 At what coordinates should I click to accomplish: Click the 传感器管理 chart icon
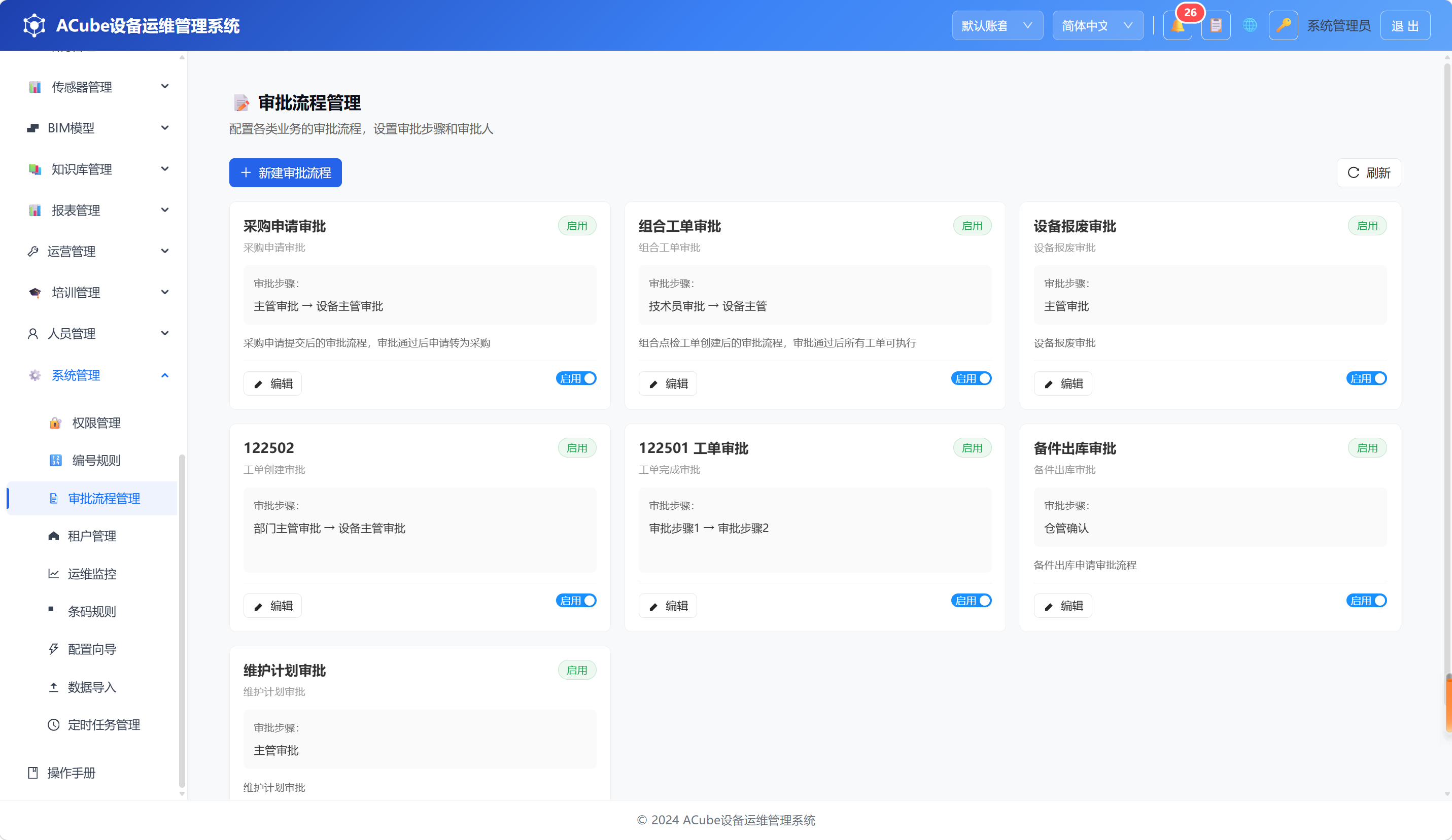tap(34, 87)
